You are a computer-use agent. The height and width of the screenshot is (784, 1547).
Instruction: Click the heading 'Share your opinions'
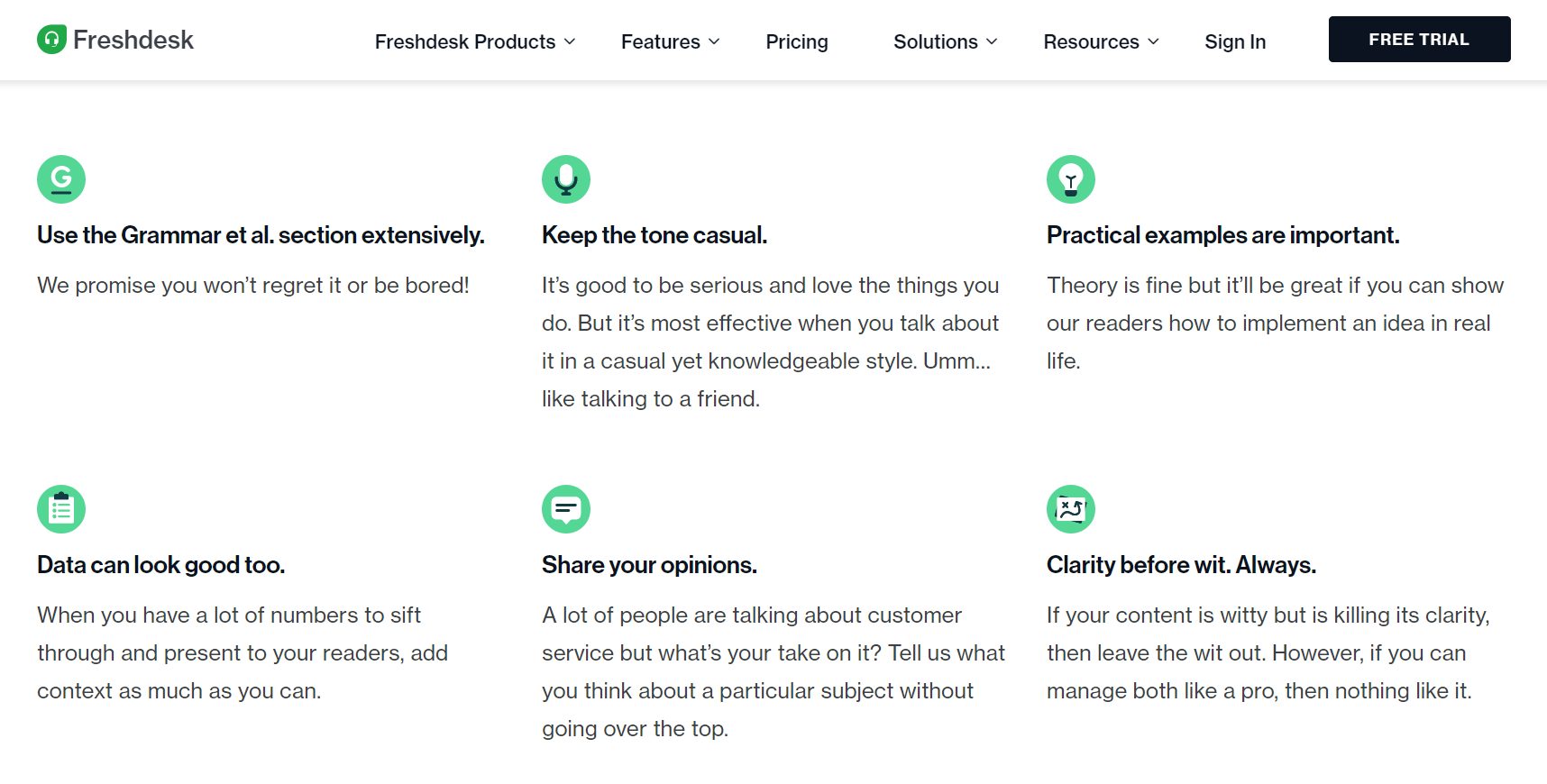(x=649, y=564)
